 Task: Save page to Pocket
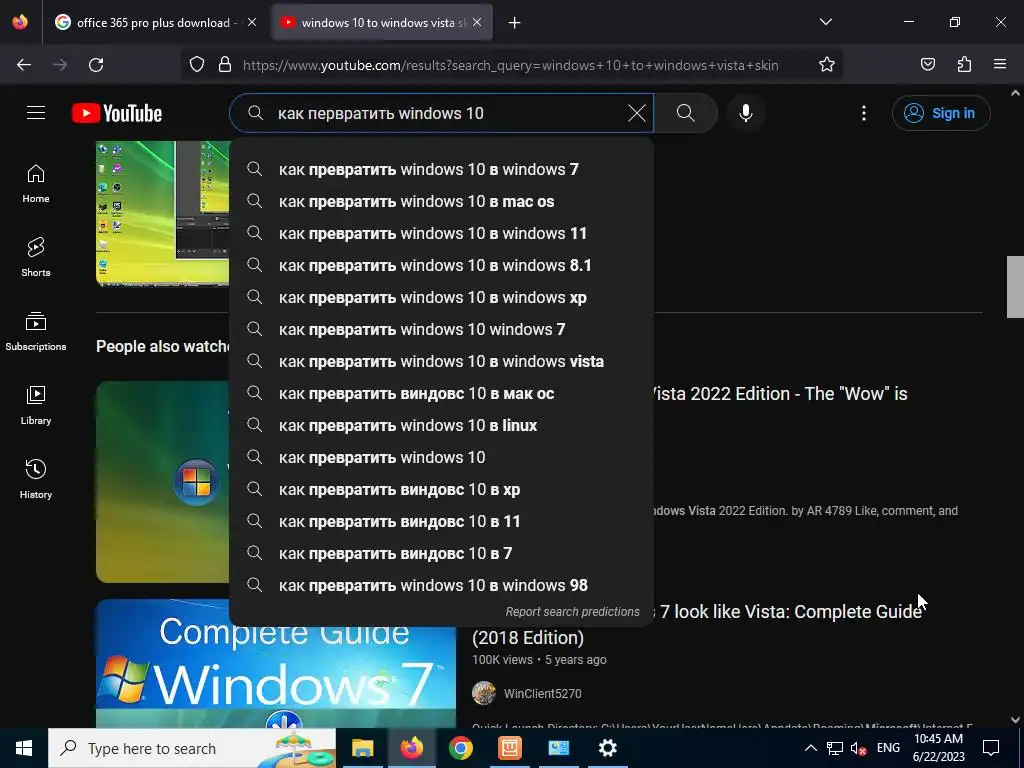tap(927, 65)
